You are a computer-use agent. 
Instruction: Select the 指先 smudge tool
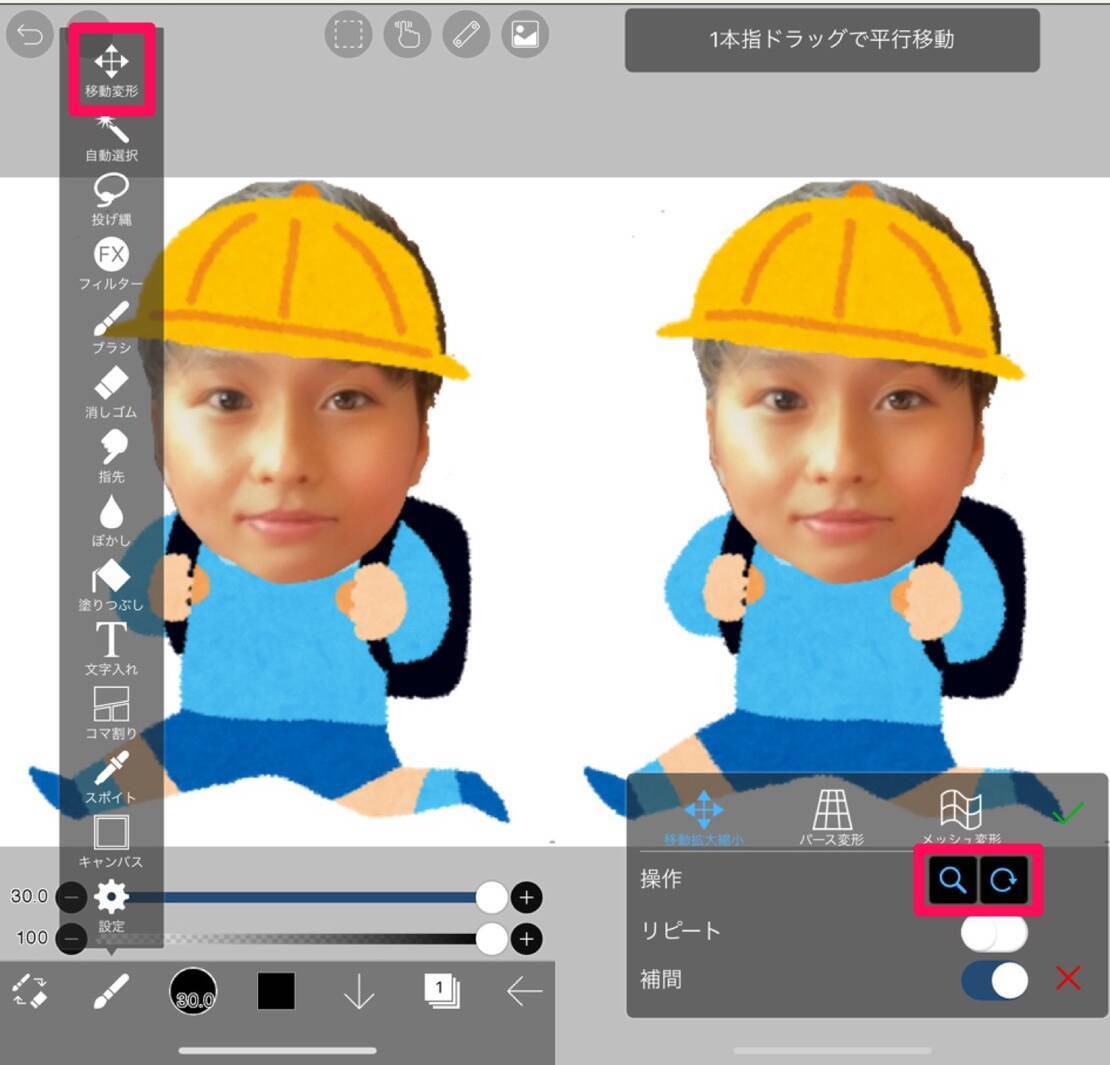111,457
